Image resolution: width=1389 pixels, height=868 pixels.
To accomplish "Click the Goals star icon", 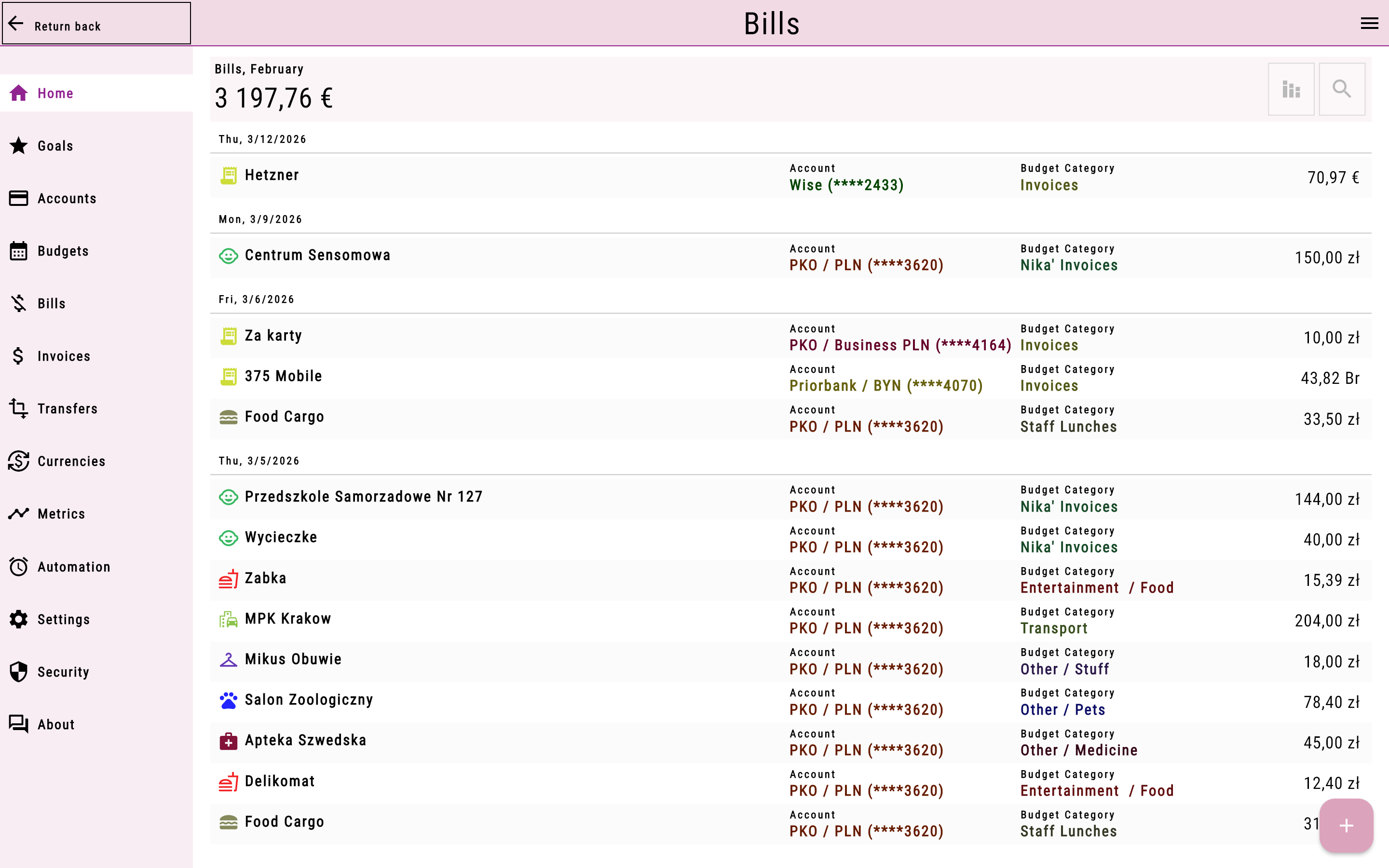I will [18, 146].
